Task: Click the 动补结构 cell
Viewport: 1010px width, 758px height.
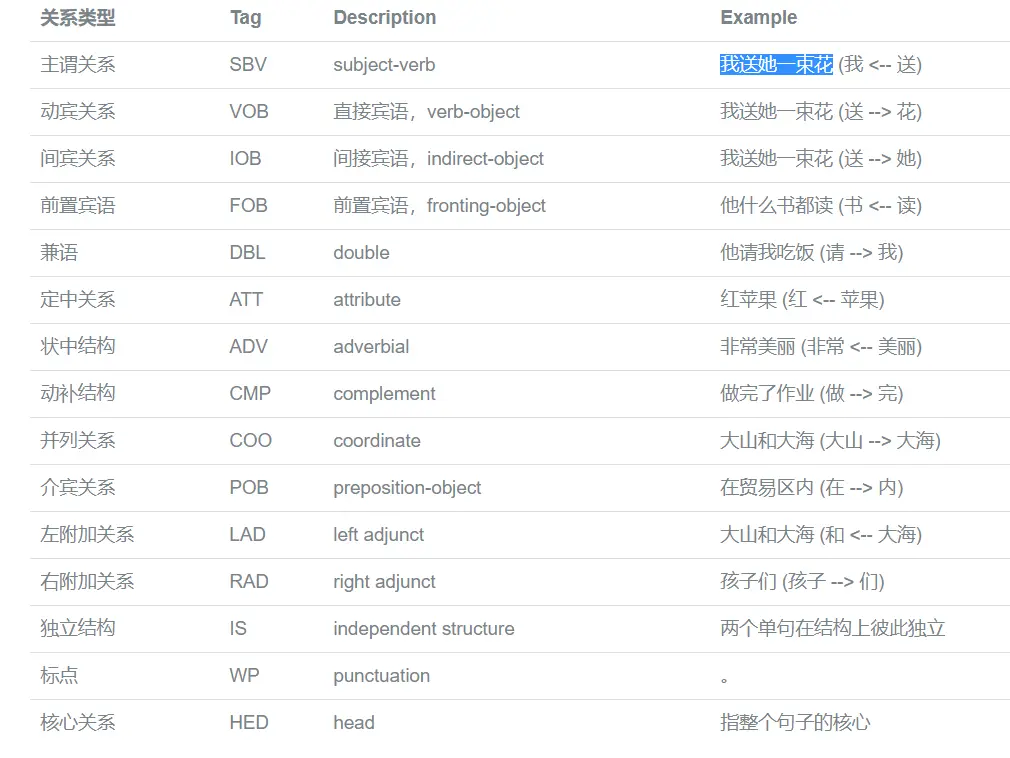Action: (x=77, y=393)
